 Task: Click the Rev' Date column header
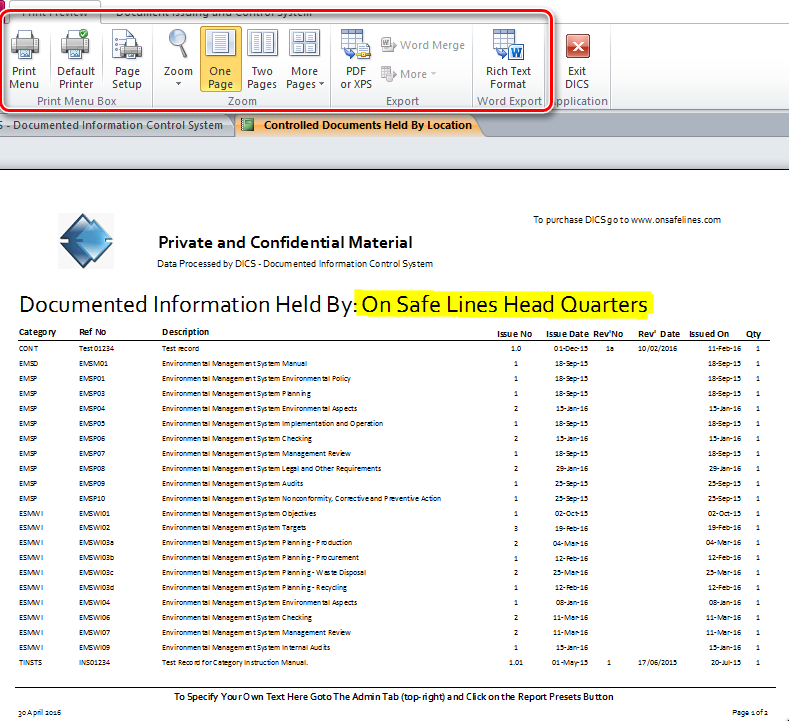pyautogui.click(x=659, y=334)
